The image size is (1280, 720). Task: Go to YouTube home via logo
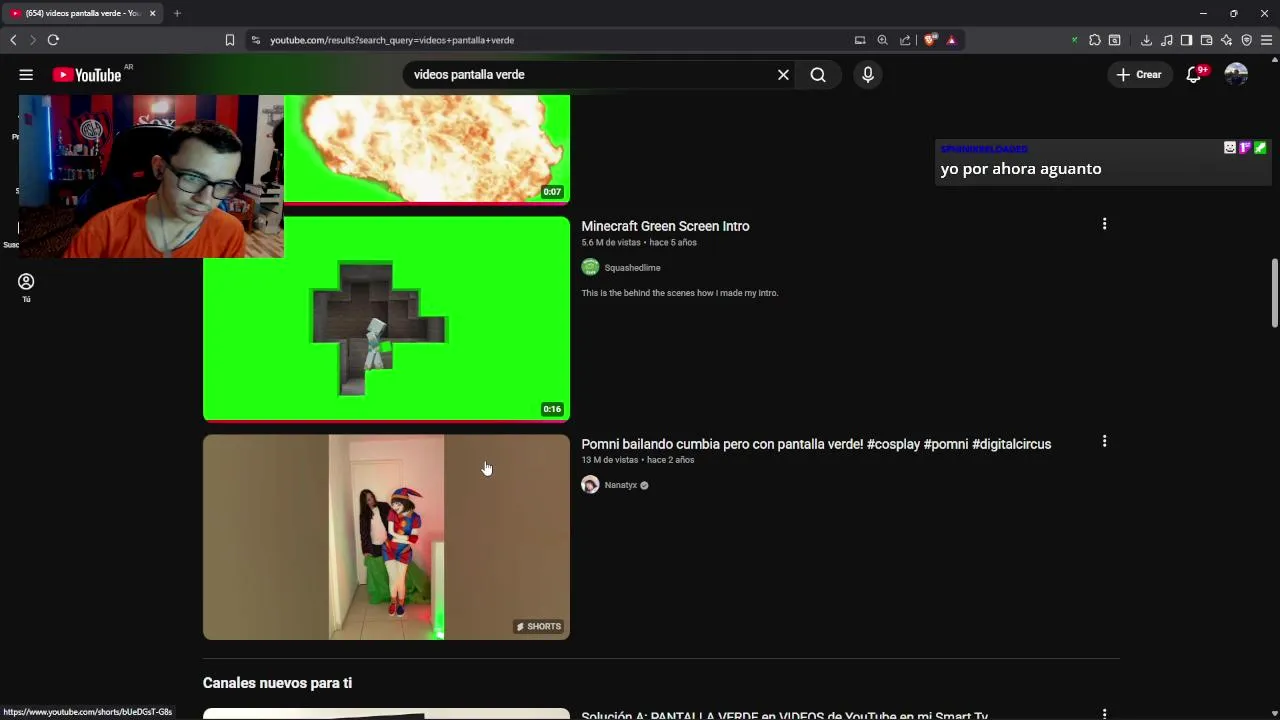[87, 75]
